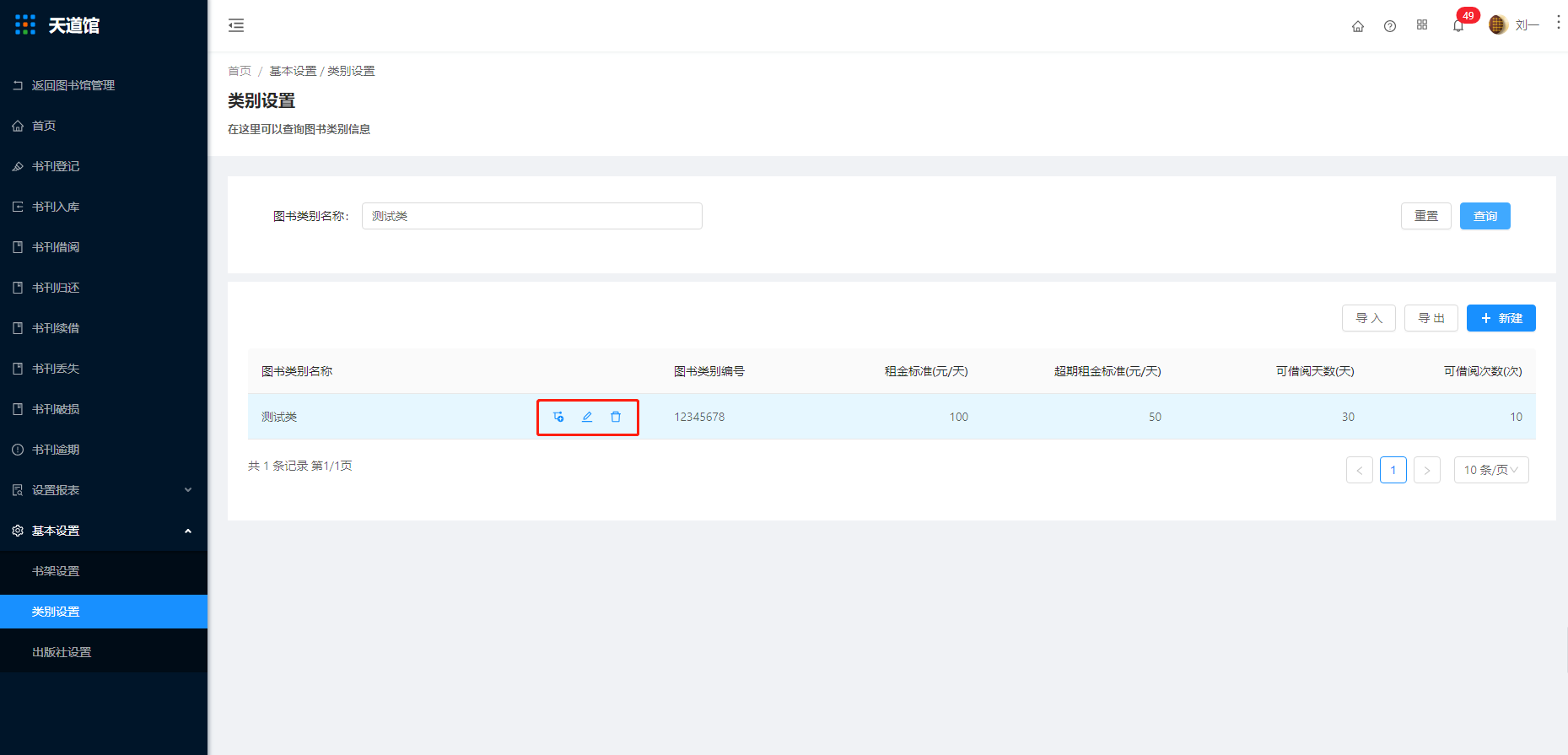The image size is (1568, 755).
Task: Click the 首页 breadcrumb link
Action: (x=240, y=71)
